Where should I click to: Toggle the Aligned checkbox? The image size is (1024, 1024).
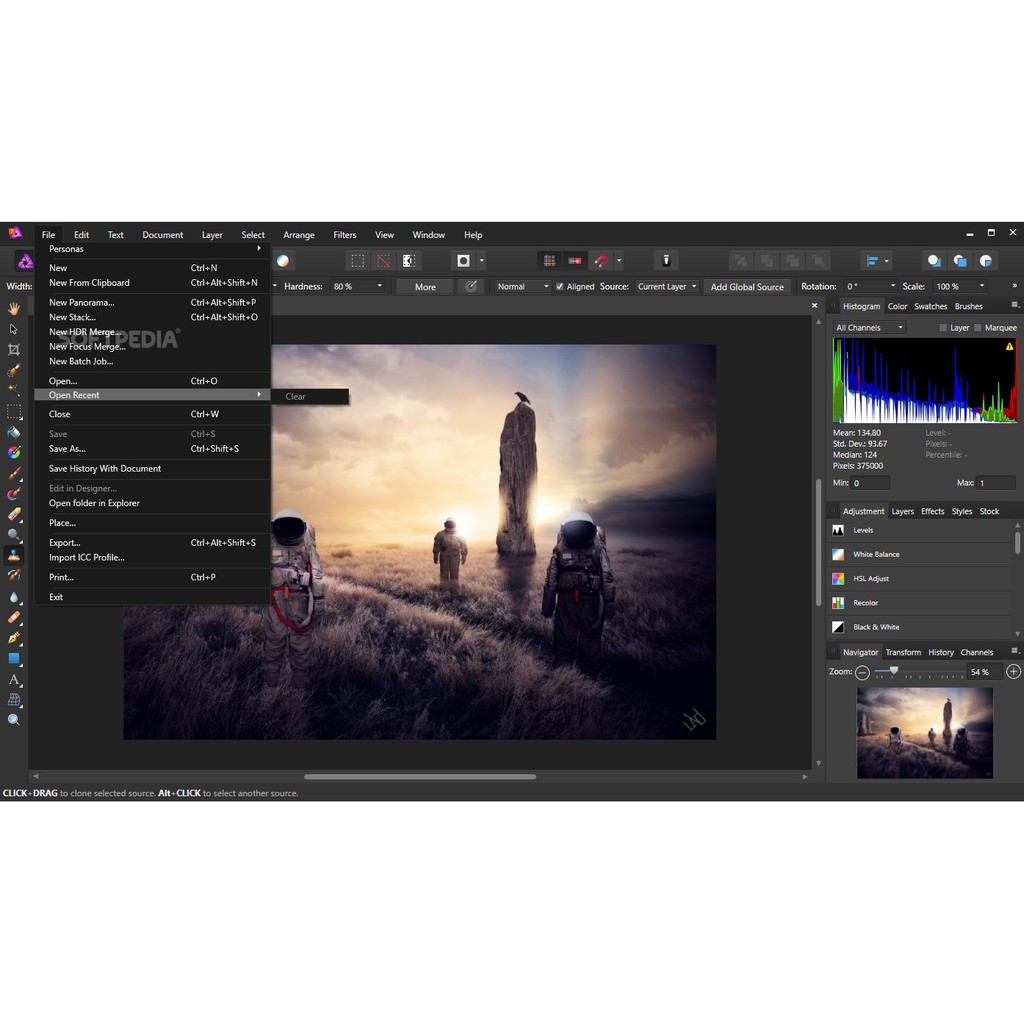coord(560,287)
